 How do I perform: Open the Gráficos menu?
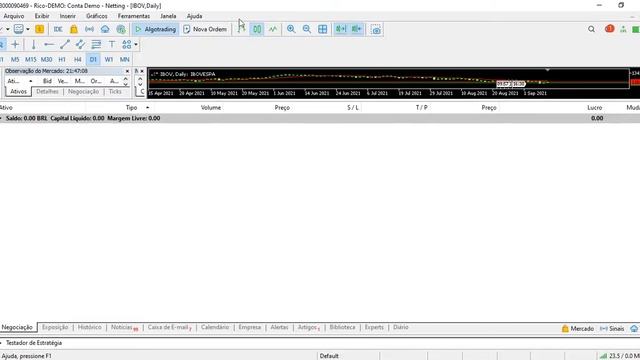(97, 16)
